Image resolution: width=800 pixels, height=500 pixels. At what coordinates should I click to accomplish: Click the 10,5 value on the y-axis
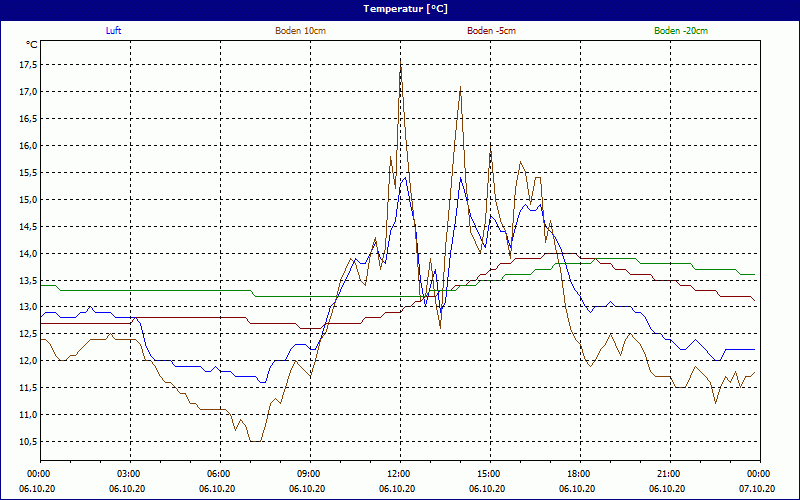coord(28,442)
